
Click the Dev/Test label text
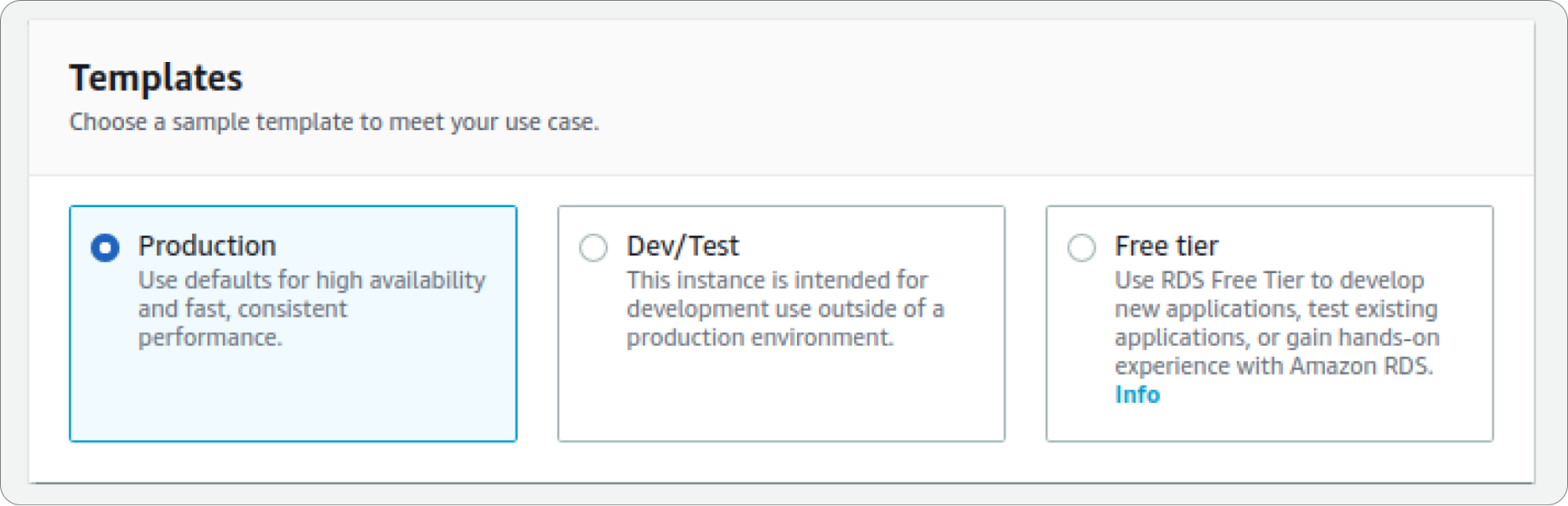pos(682,246)
